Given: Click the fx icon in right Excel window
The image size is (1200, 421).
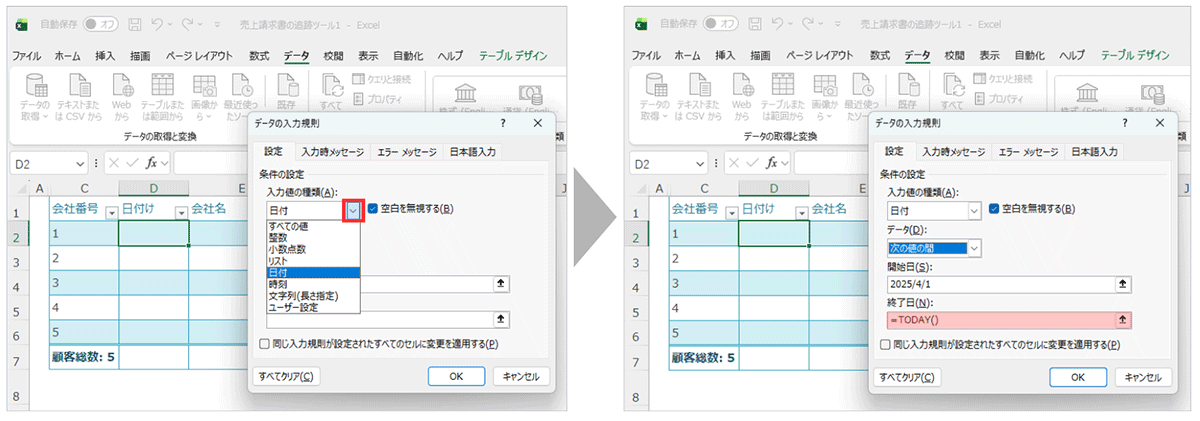Looking at the screenshot, I should pos(772,163).
